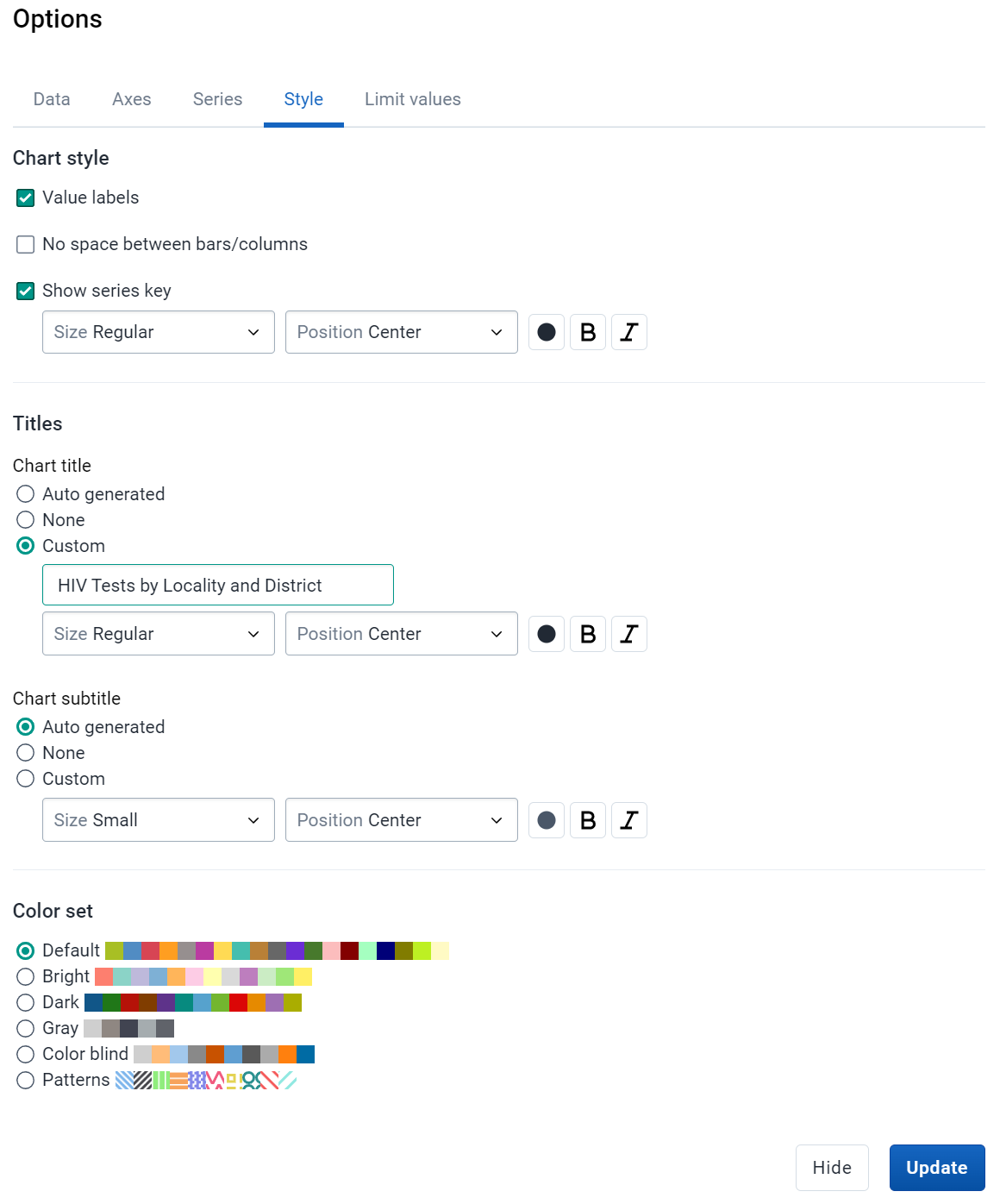The image size is (1000, 1204).
Task: Toggle italic for chart subtitle
Action: tap(629, 820)
